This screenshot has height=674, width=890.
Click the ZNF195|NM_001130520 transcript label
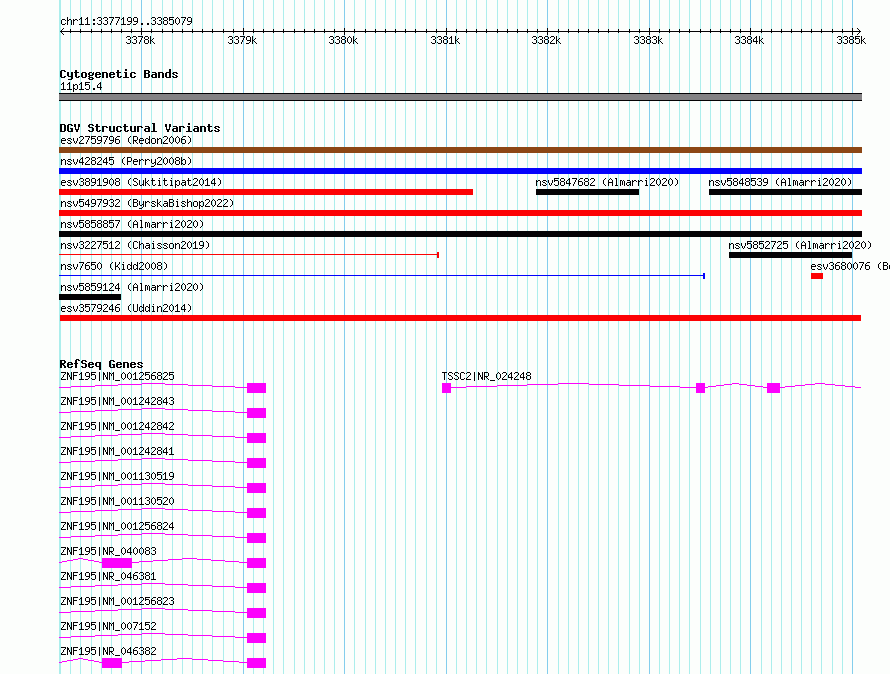(117, 501)
